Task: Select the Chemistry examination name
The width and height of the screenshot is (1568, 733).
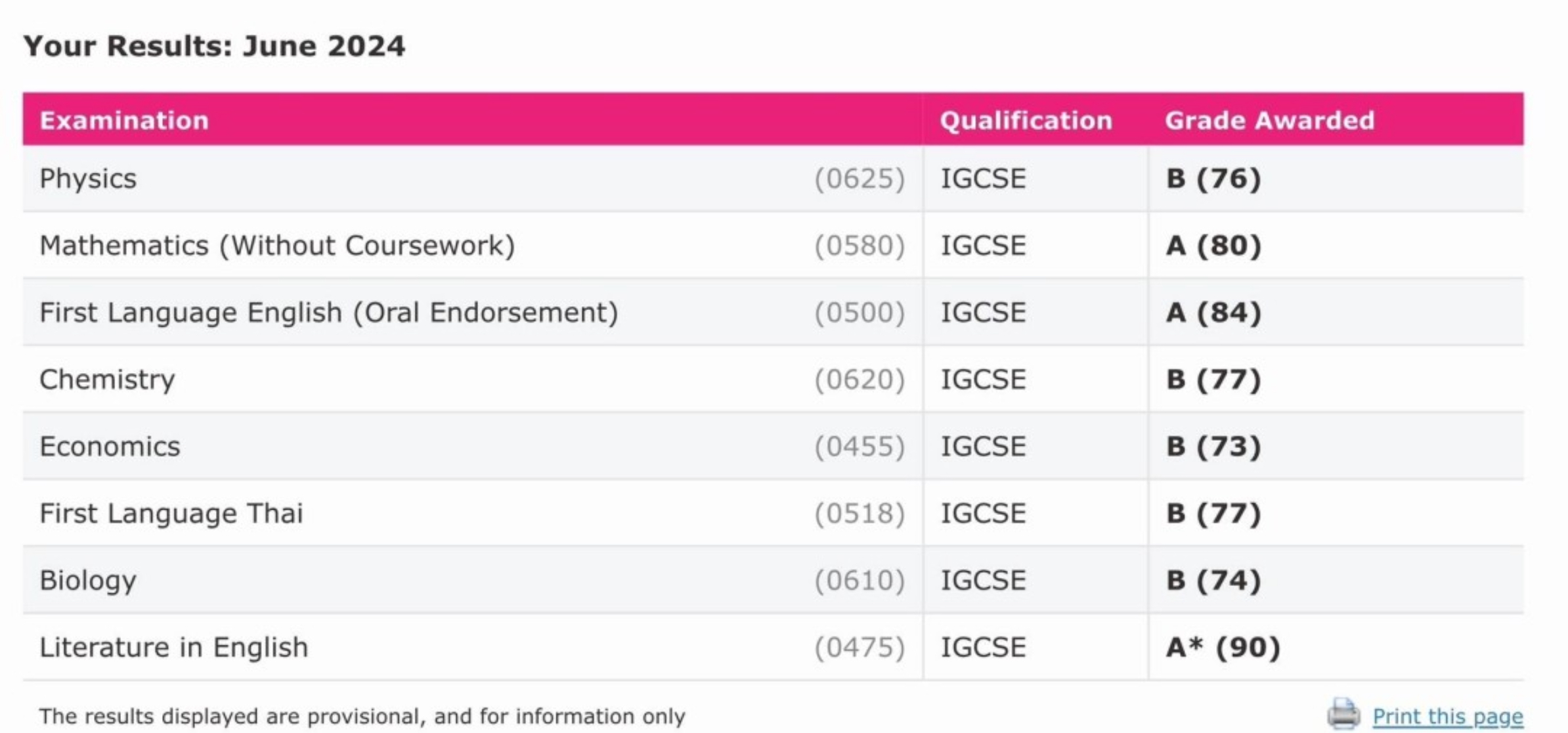Action: pyautogui.click(x=107, y=380)
